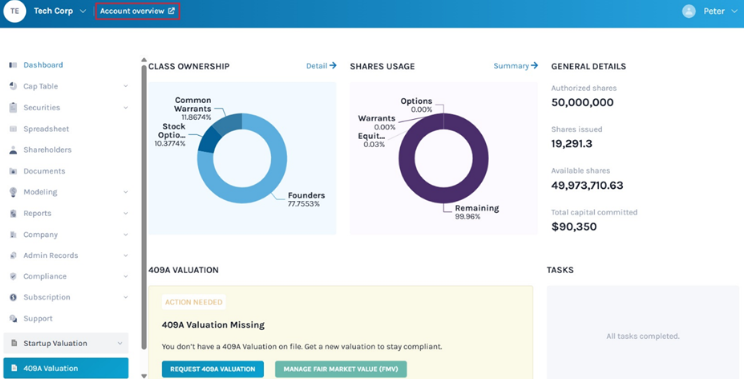Click the Spreadsheet grid icon
Screen dimensions: 744x379
click(x=13, y=129)
